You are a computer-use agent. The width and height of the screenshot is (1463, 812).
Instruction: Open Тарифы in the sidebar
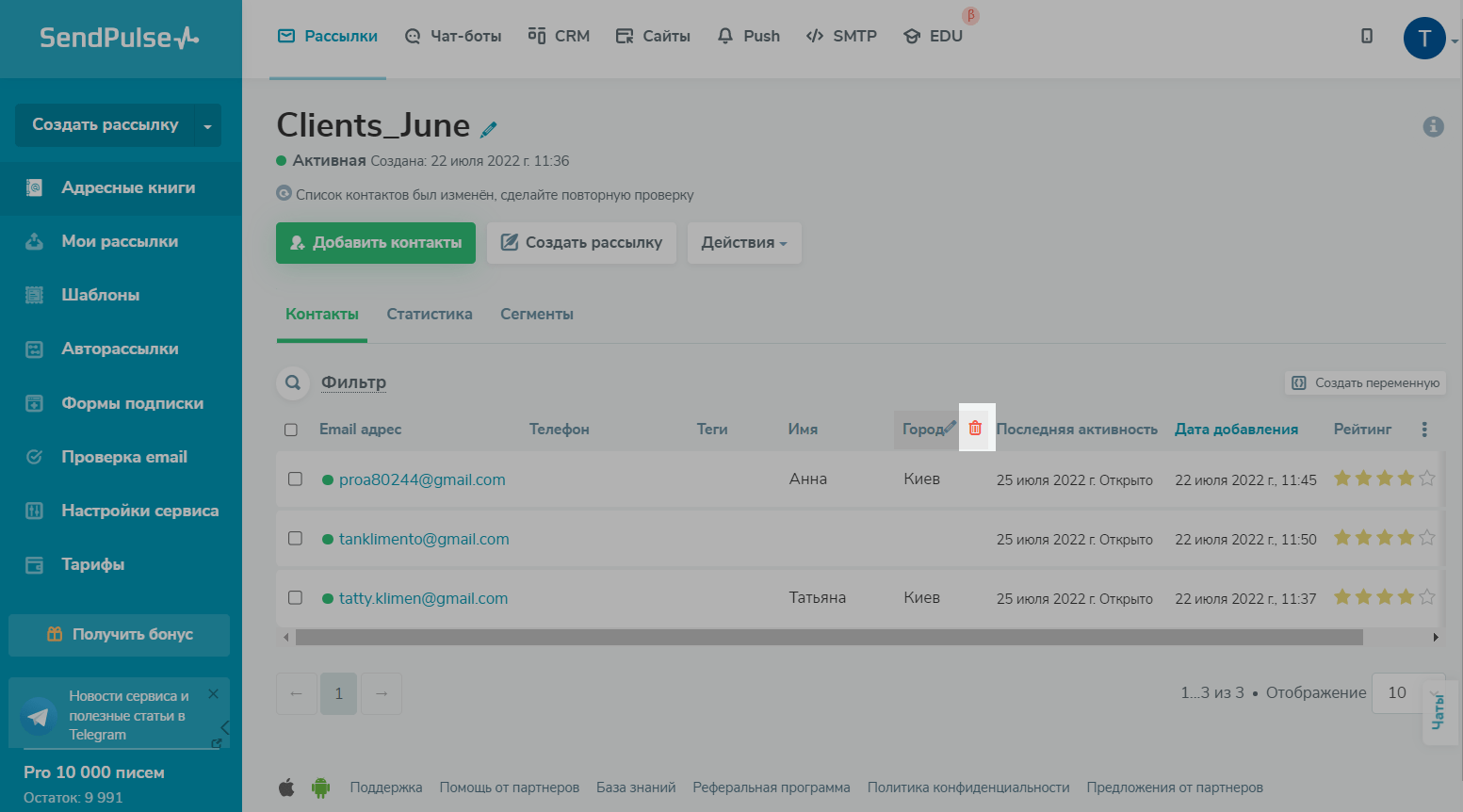[121, 565]
